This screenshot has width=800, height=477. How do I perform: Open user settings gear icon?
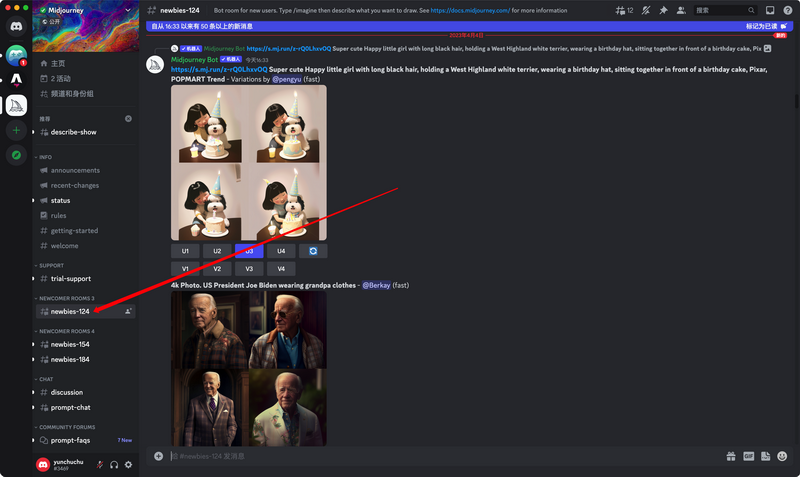coord(128,464)
